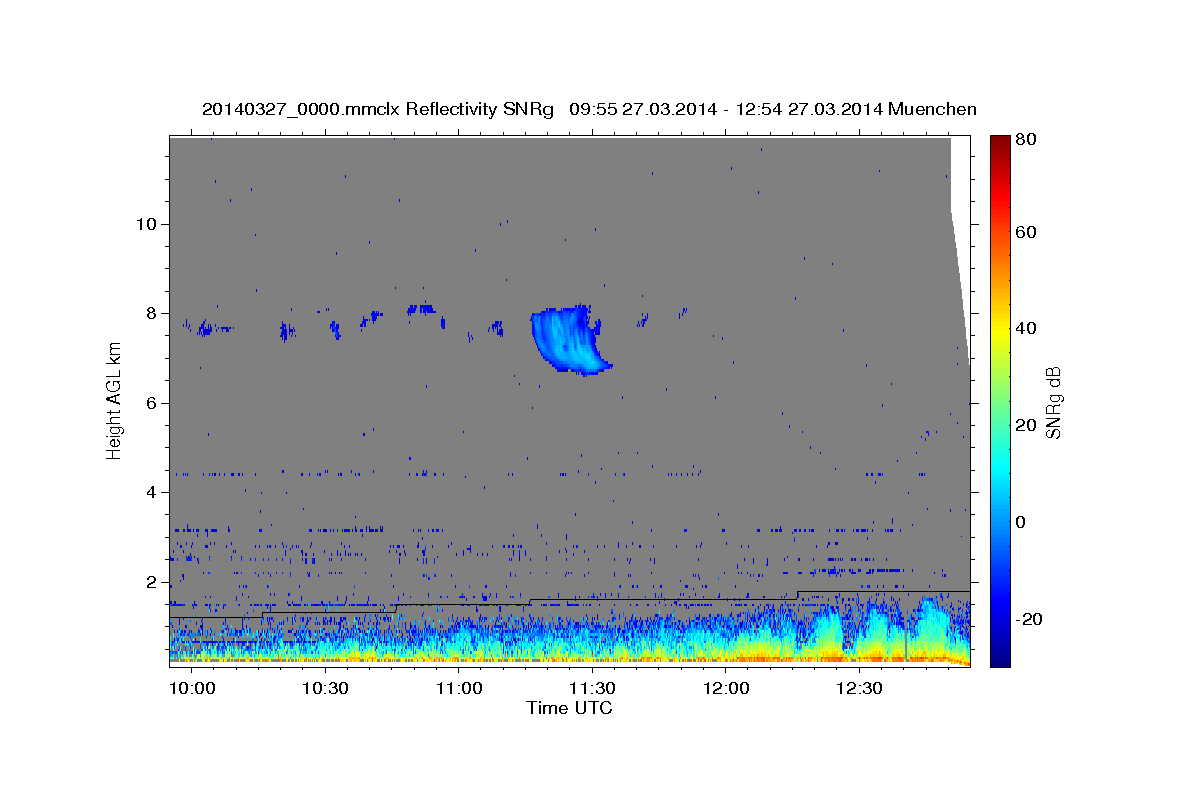Click the green middle section of colorbar
Viewport: 1200px width, 800px height.
pyautogui.click(x=999, y=400)
